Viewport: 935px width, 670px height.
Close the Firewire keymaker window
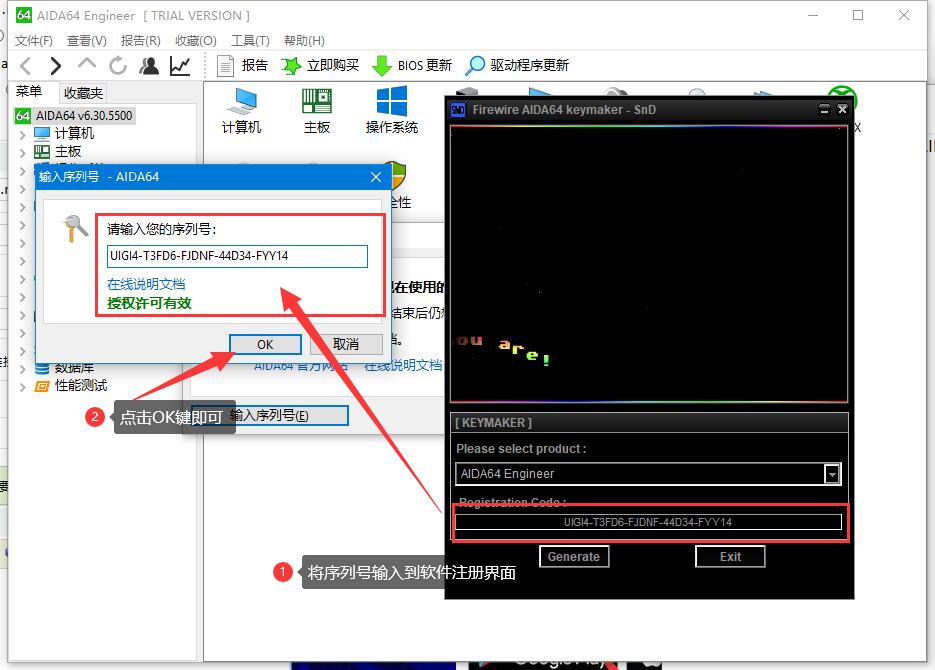point(842,110)
